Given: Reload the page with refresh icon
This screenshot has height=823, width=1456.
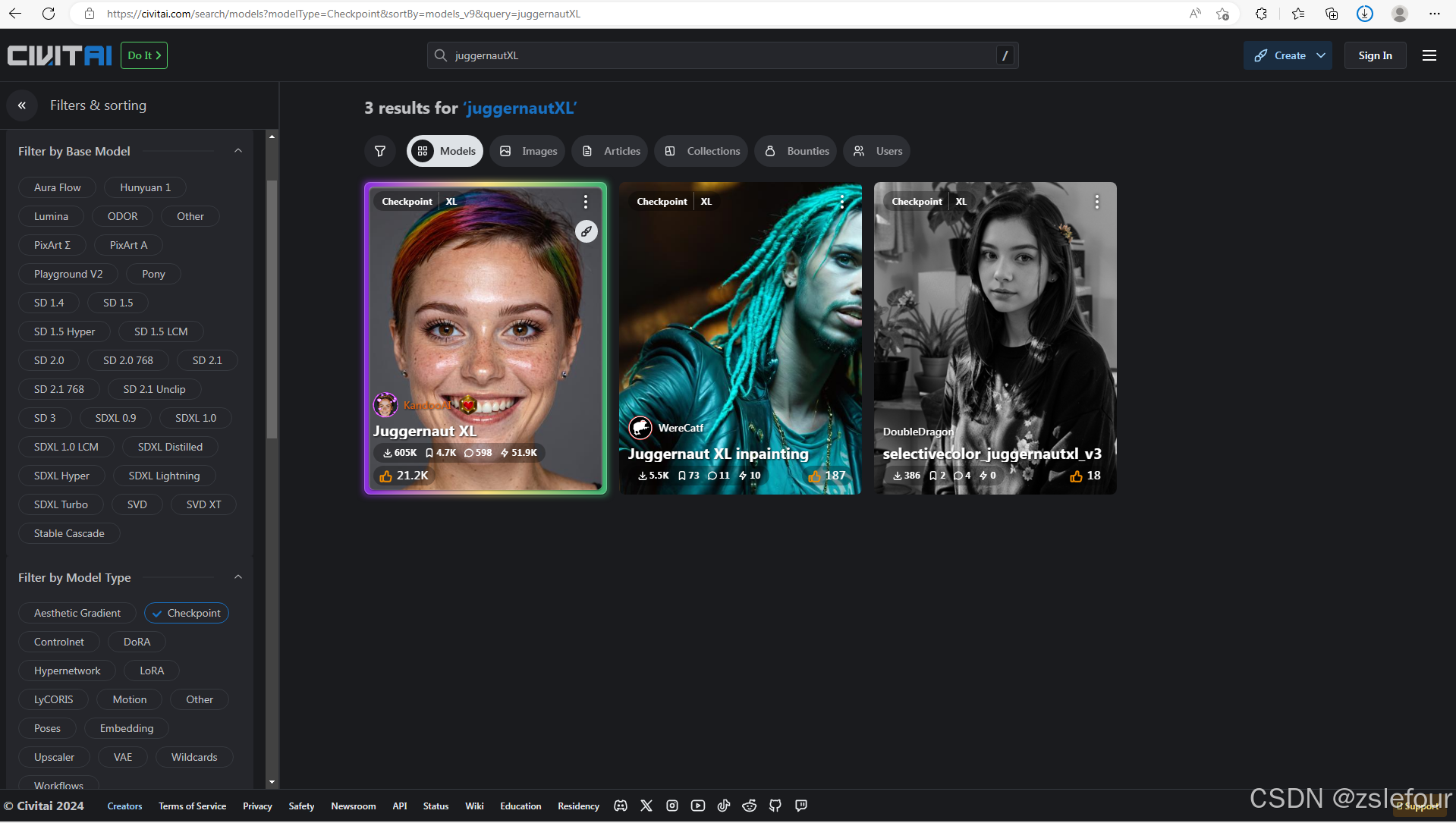Looking at the screenshot, I should point(49,14).
